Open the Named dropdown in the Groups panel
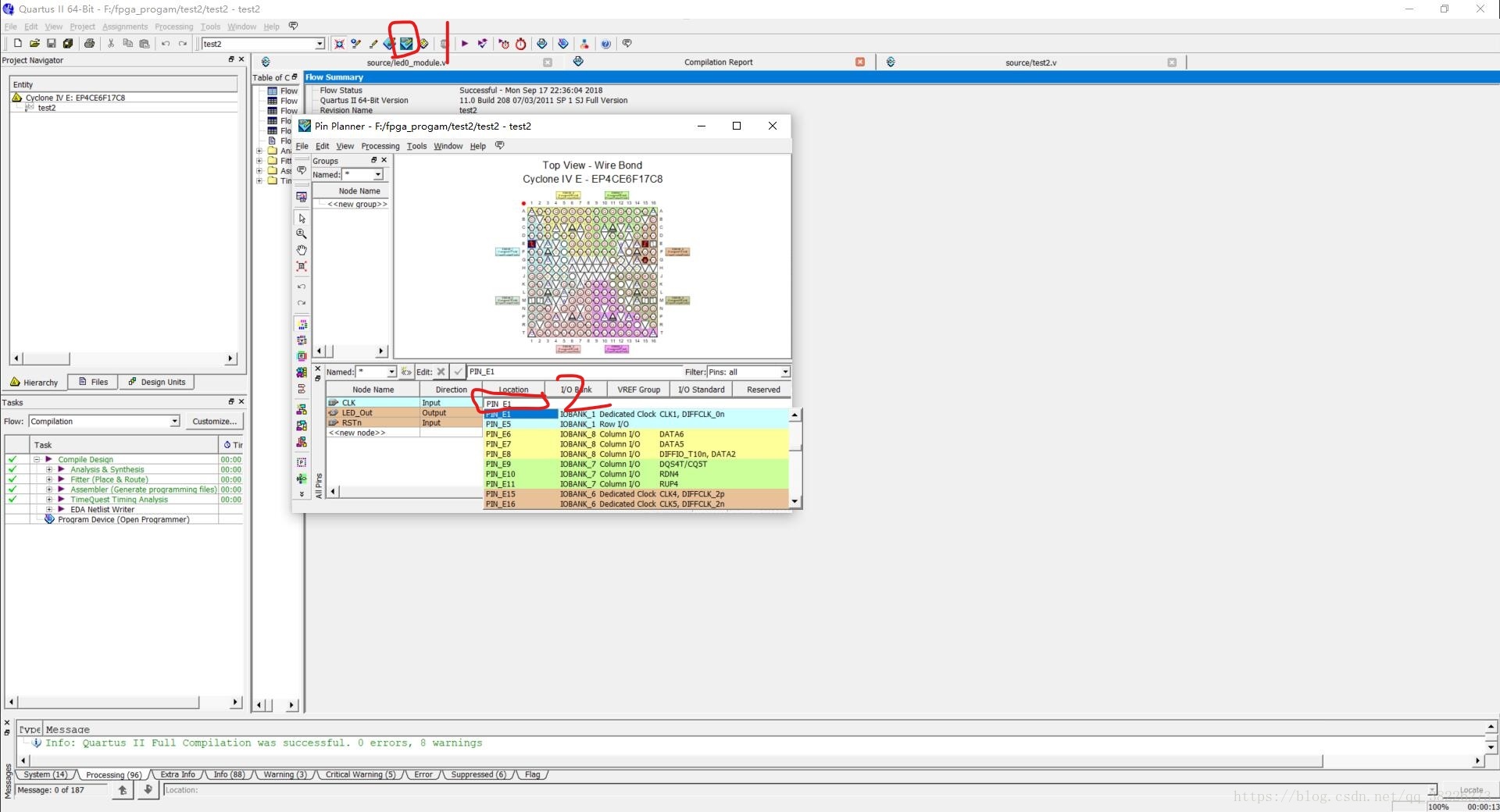 (x=378, y=175)
